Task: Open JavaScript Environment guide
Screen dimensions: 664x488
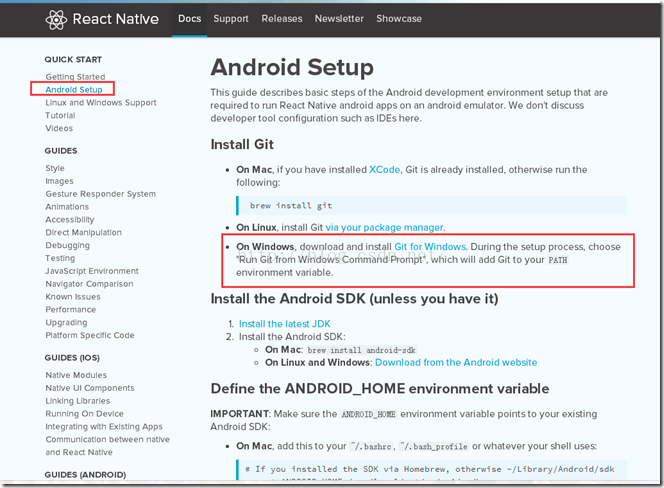Action: [92, 271]
